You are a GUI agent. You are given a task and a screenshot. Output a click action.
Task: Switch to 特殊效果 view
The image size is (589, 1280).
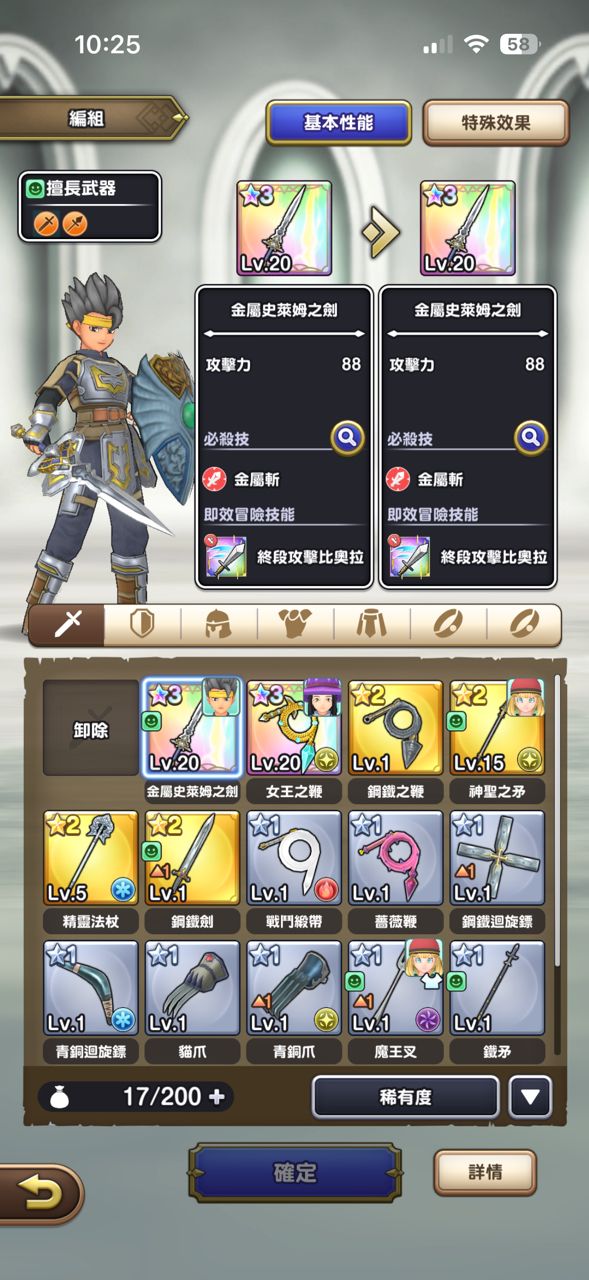[x=496, y=124]
